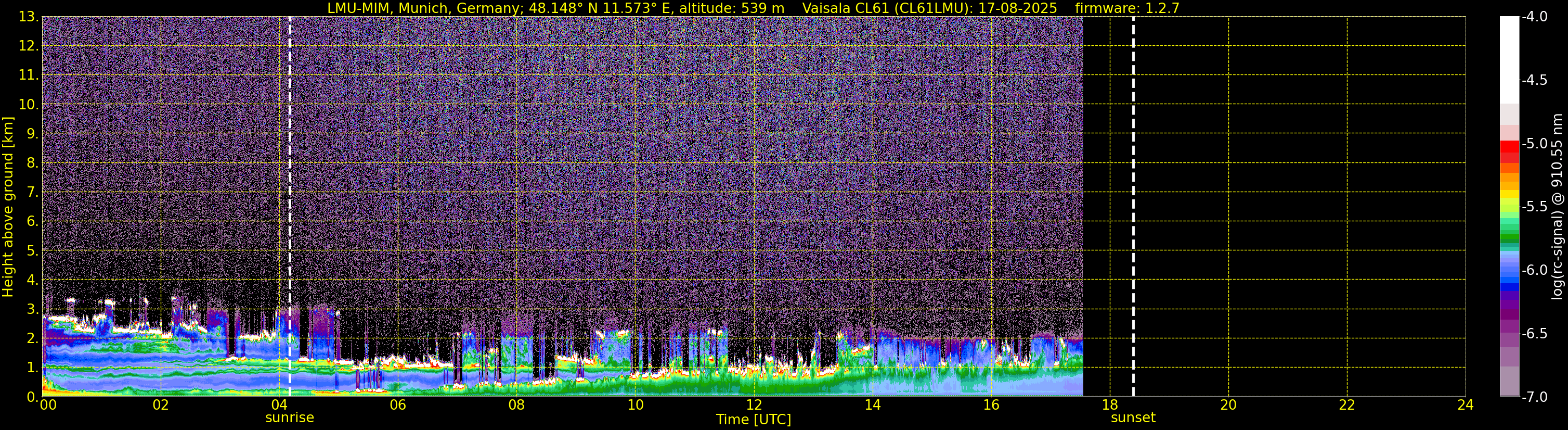
Task: Click the height tick label '9.'
Action: pos(33,134)
